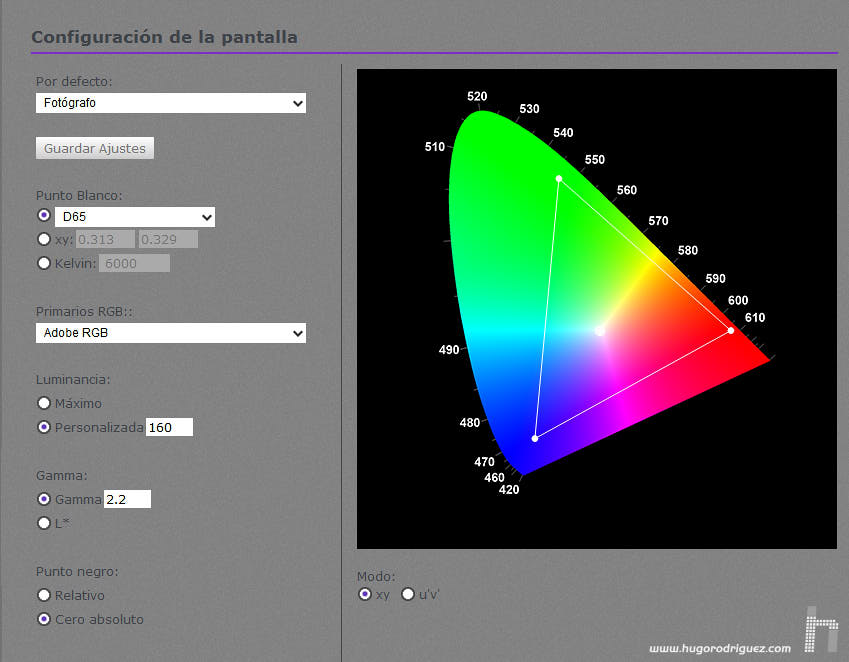Enable the L* gamma option
The width and height of the screenshot is (849, 662).
[43, 522]
